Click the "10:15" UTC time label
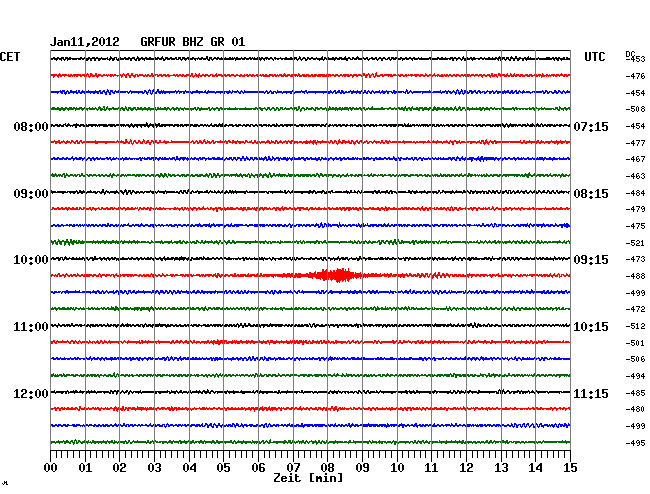This screenshot has height=494, width=650. click(591, 327)
